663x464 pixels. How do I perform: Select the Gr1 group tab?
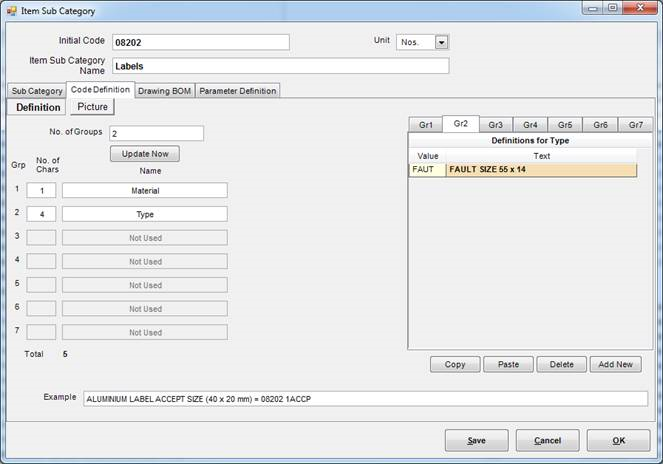425,125
